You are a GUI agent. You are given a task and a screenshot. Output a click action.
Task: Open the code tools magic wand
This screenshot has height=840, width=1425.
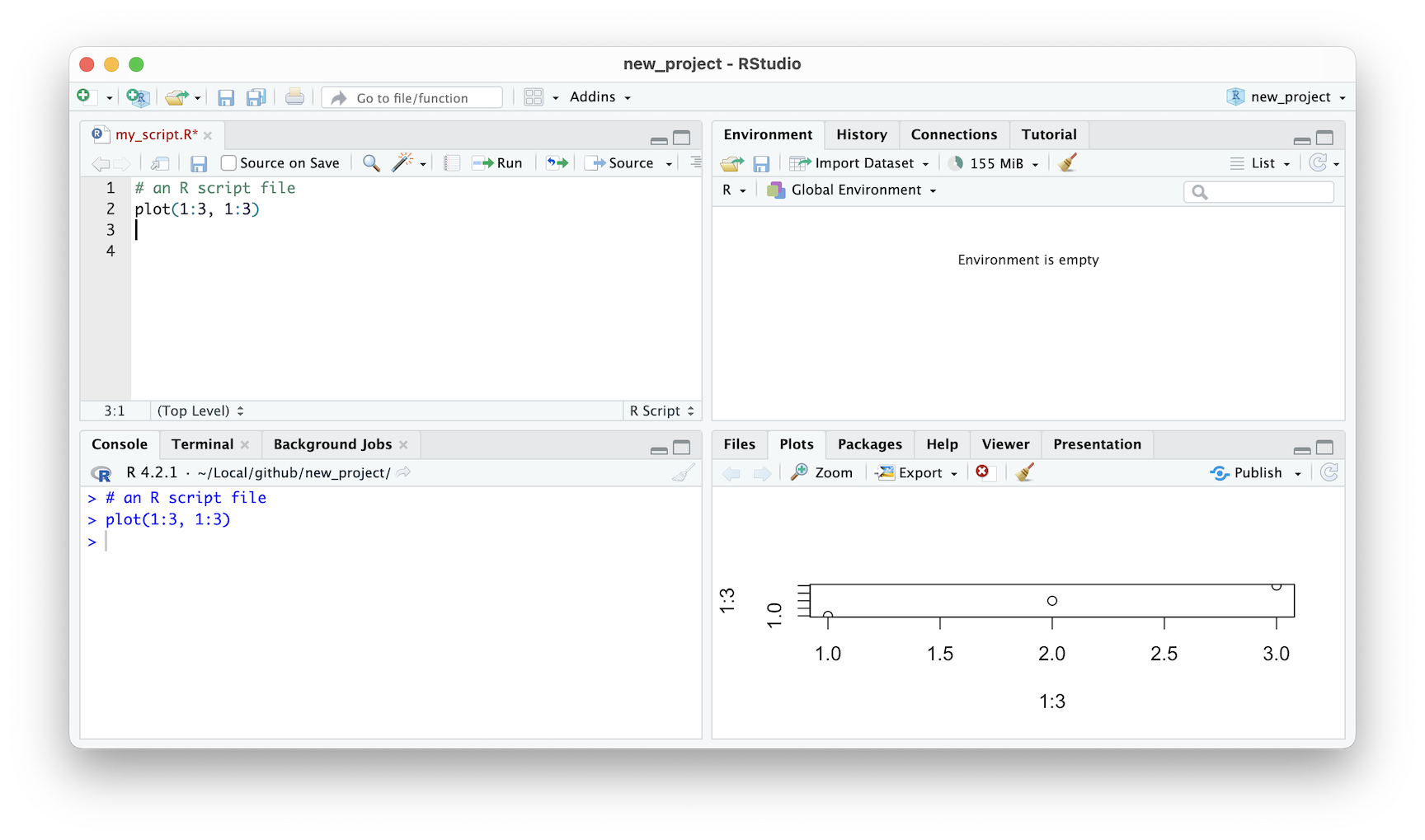click(x=402, y=162)
